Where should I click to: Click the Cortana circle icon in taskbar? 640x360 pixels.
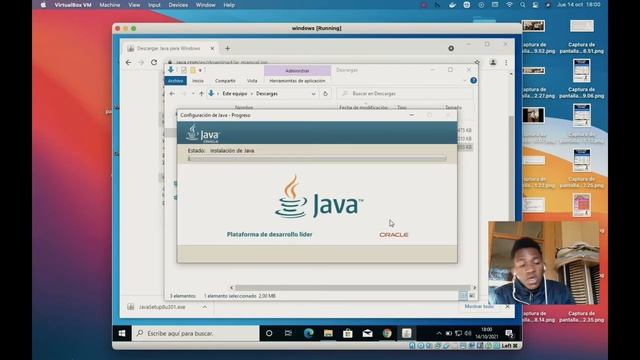click(269, 333)
